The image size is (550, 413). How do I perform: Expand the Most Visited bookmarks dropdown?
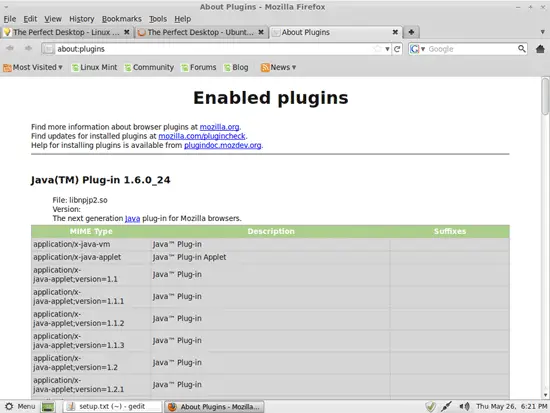[x=33, y=67]
